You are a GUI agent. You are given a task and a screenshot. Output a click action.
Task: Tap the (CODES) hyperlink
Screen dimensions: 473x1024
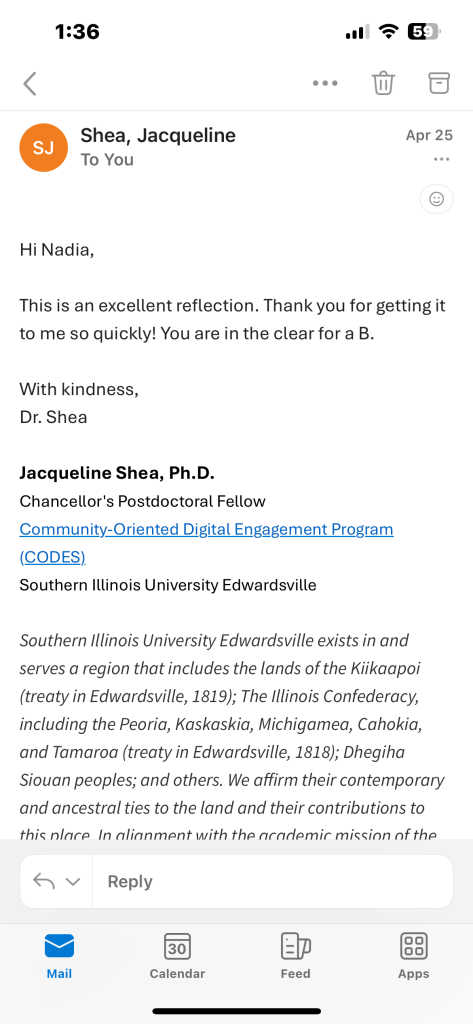pos(52,557)
